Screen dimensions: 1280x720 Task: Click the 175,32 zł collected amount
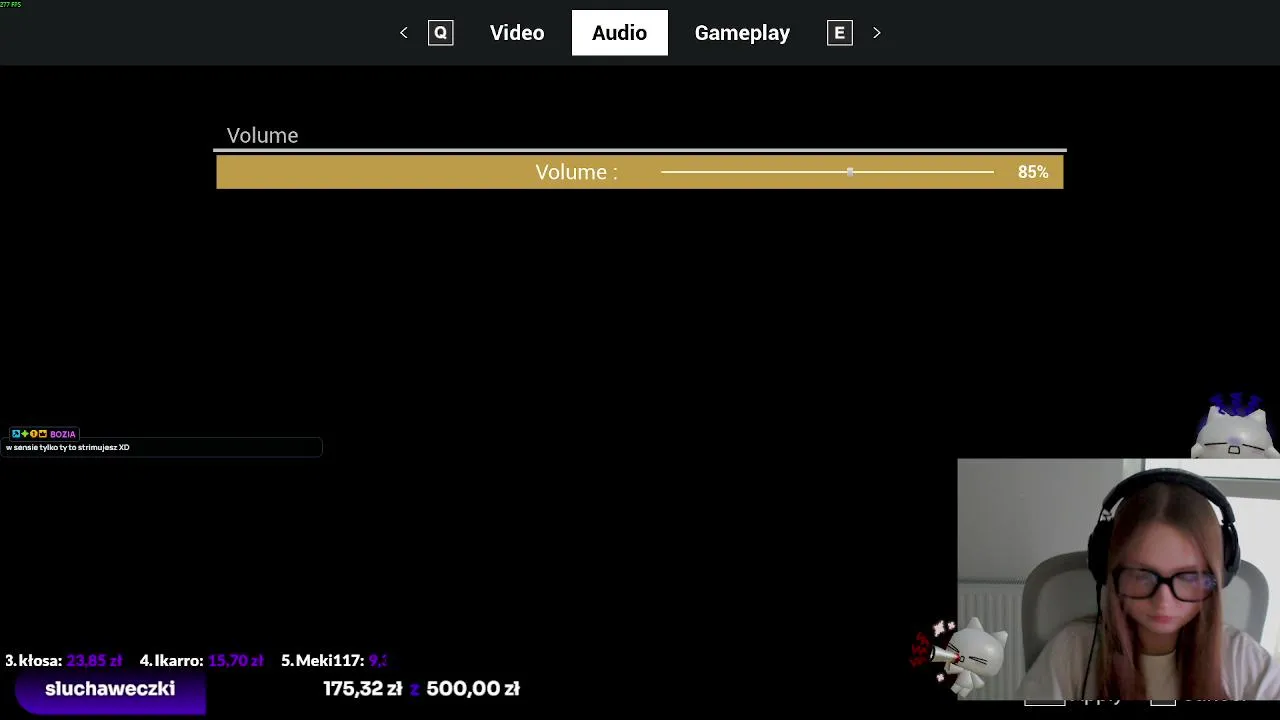tap(363, 689)
